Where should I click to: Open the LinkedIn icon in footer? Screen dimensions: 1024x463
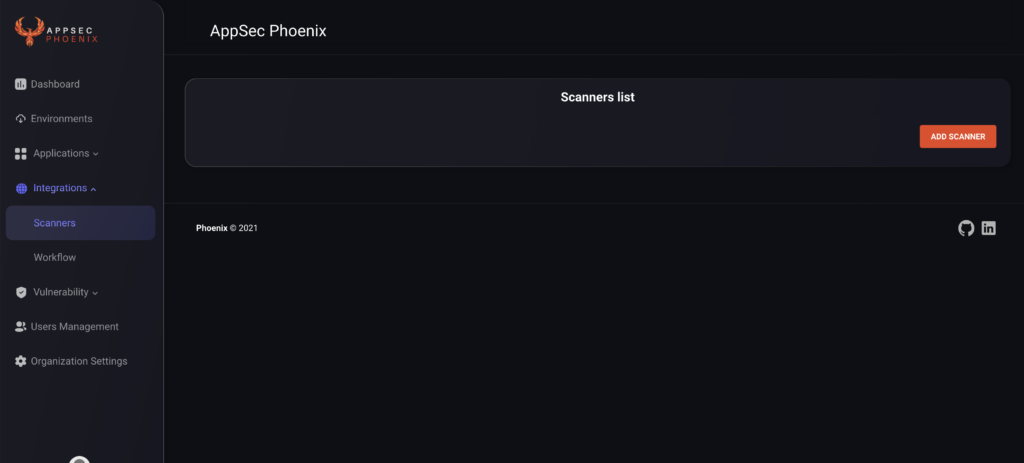[989, 228]
